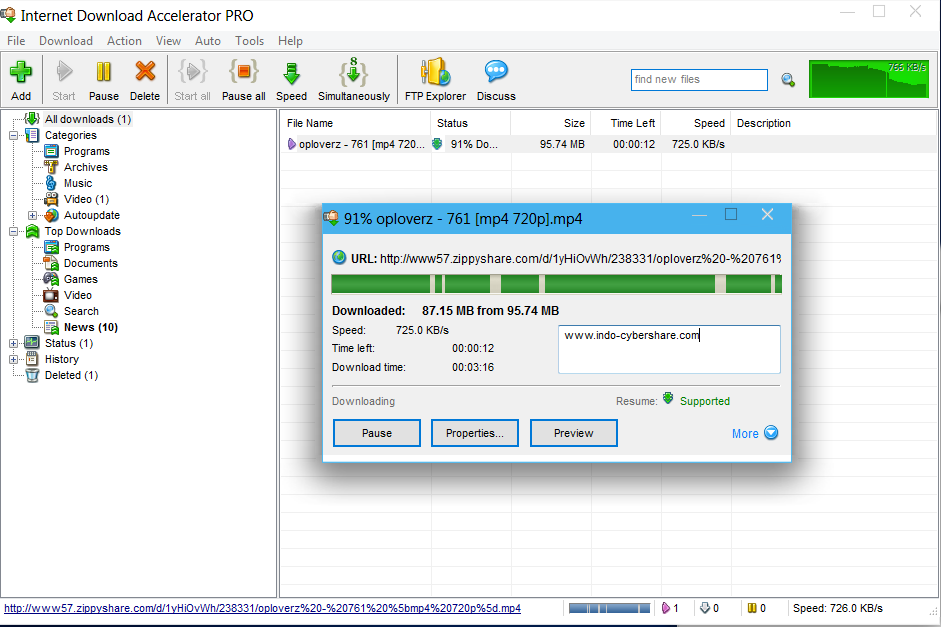Open Simultaneously downloads setting icon

(x=353, y=80)
